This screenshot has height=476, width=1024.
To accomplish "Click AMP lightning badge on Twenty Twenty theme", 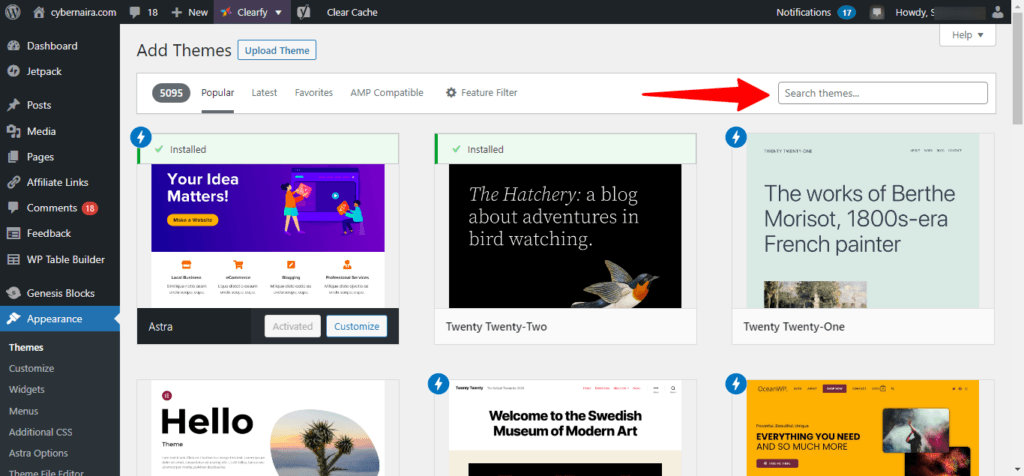I will (438, 383).
